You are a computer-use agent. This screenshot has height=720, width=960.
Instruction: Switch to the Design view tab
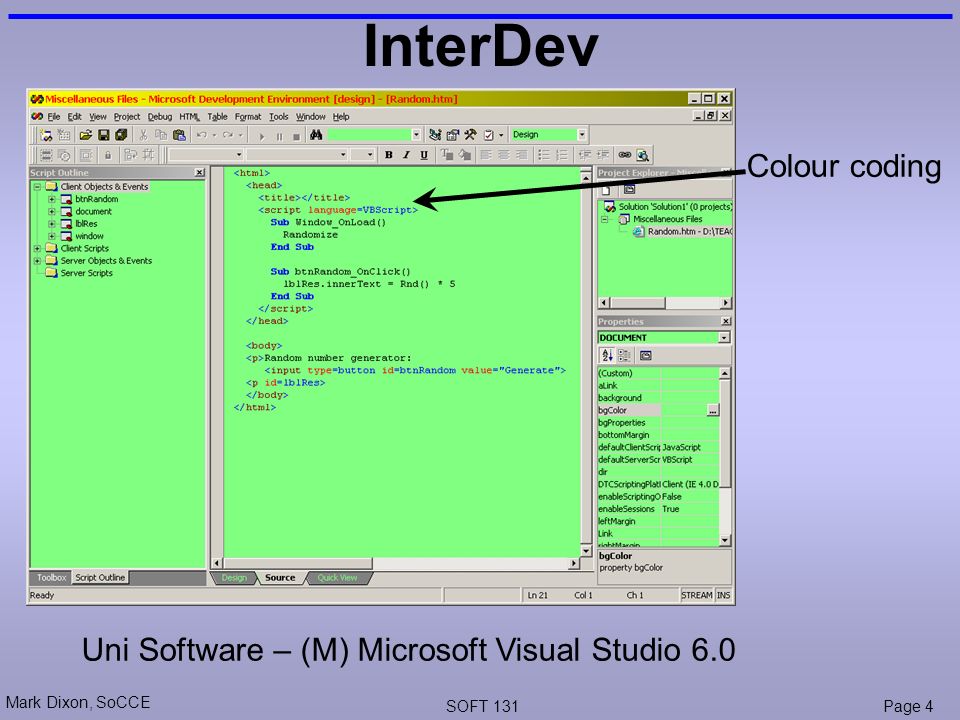click(234, 577)
